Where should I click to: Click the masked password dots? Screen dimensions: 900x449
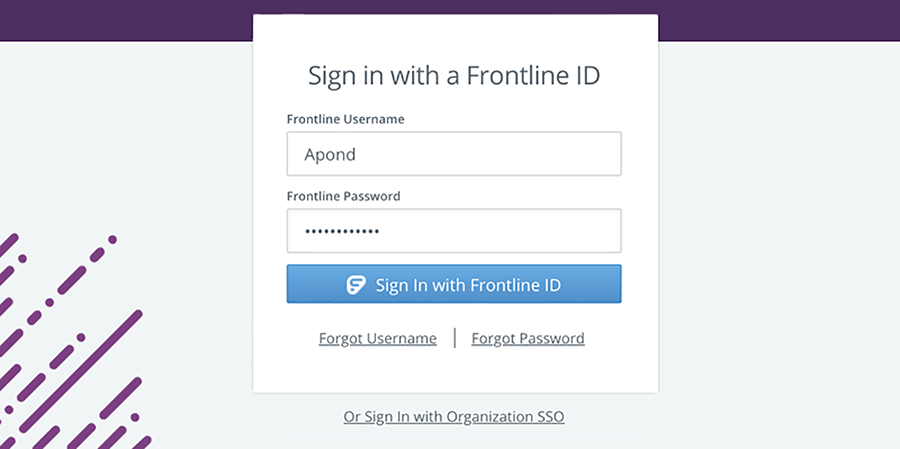[x=342, y=231]
